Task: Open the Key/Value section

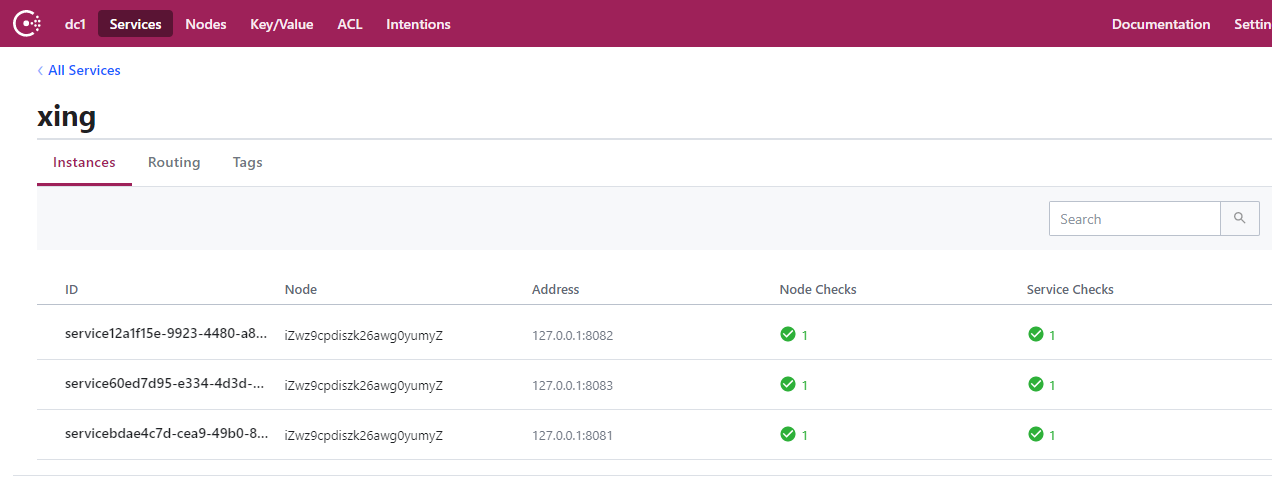Action: [282, 24]
